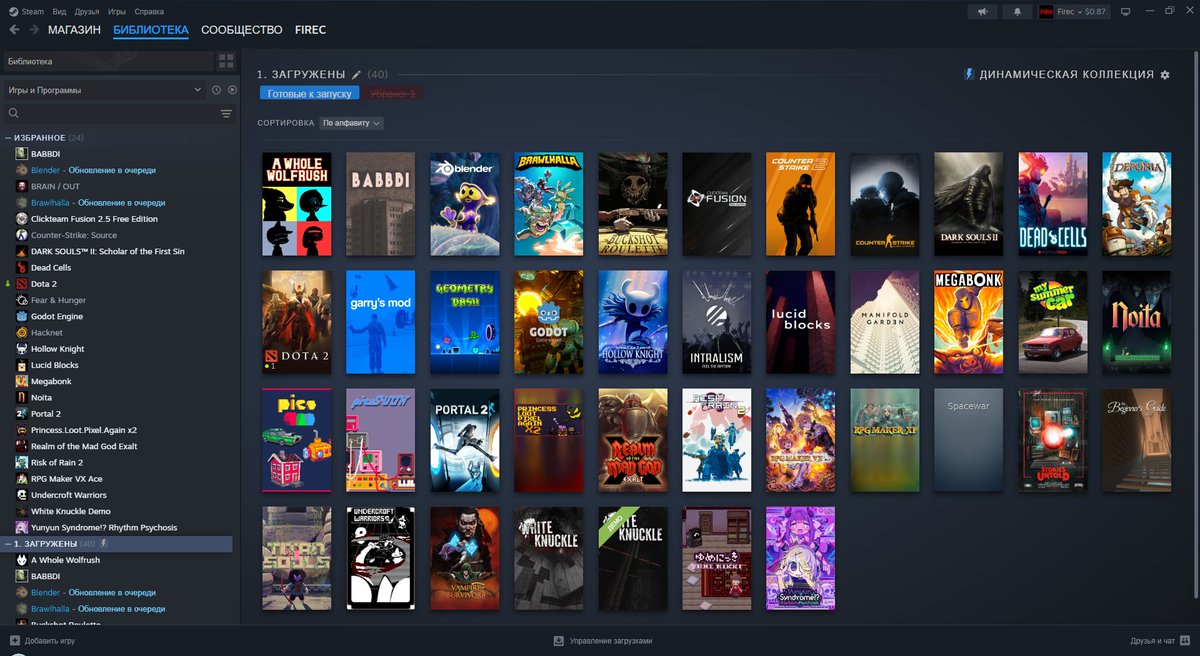Open notifications bell
1200x656 pixels.
point(1017,11)
